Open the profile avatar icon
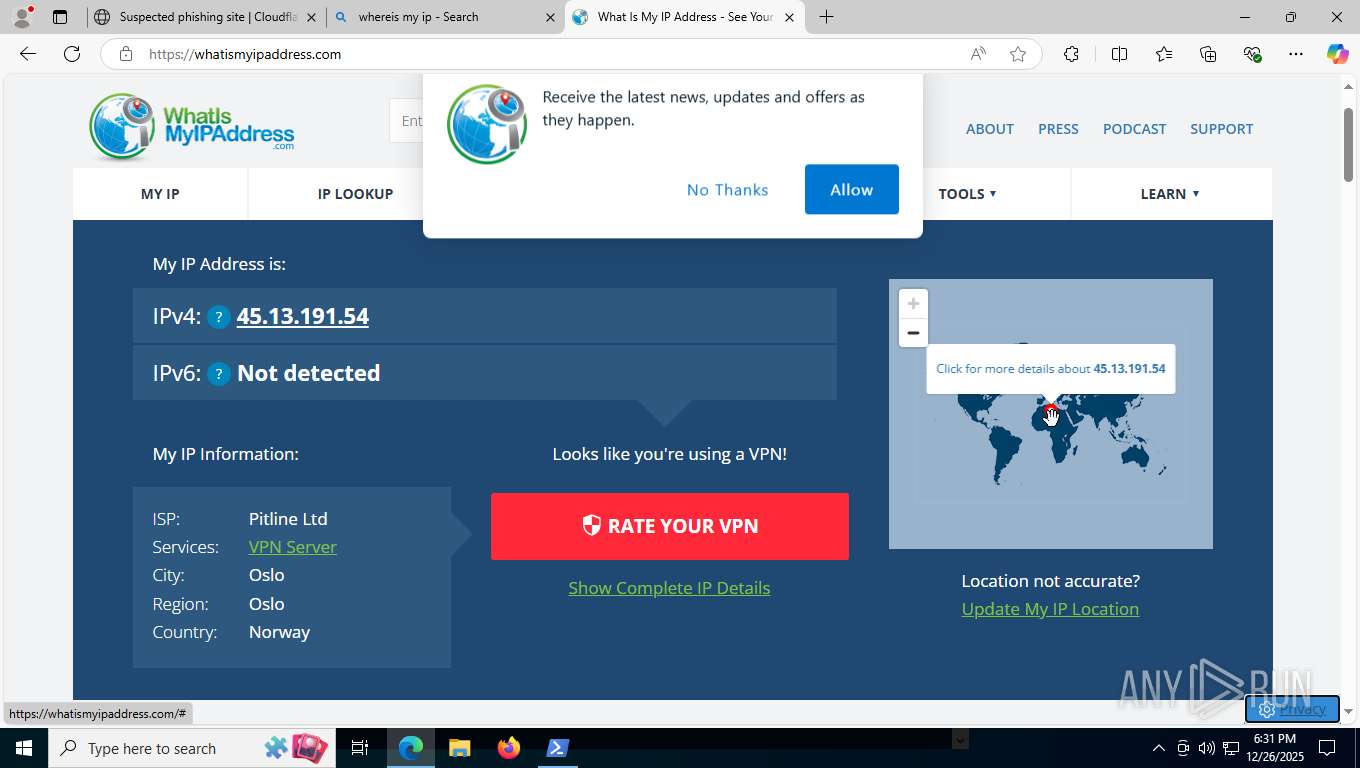Image resolution: width=1360 pixels, height=768 pixels. pos(22,16)
